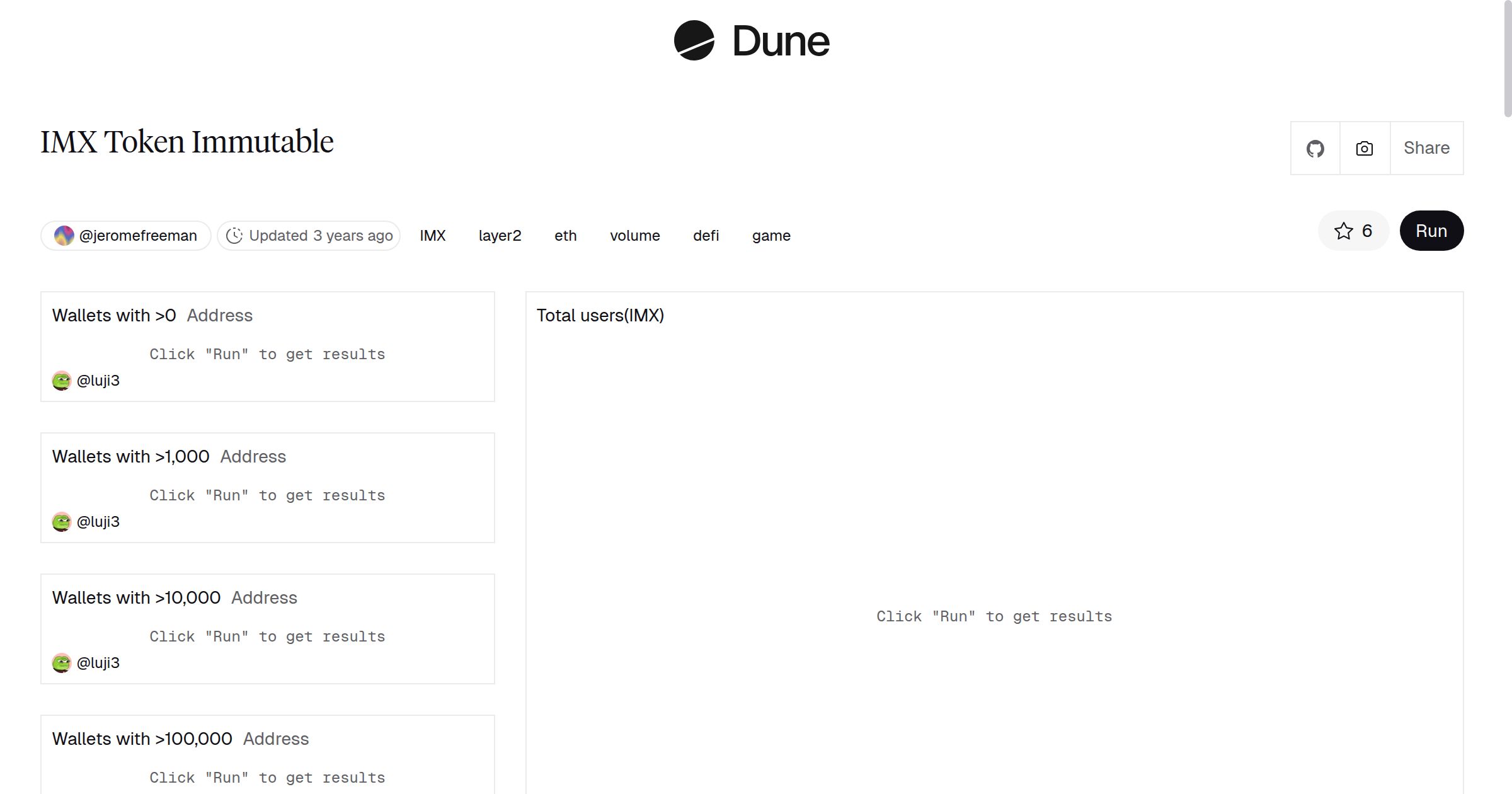Click the Dune logo icon

[694, 41]
